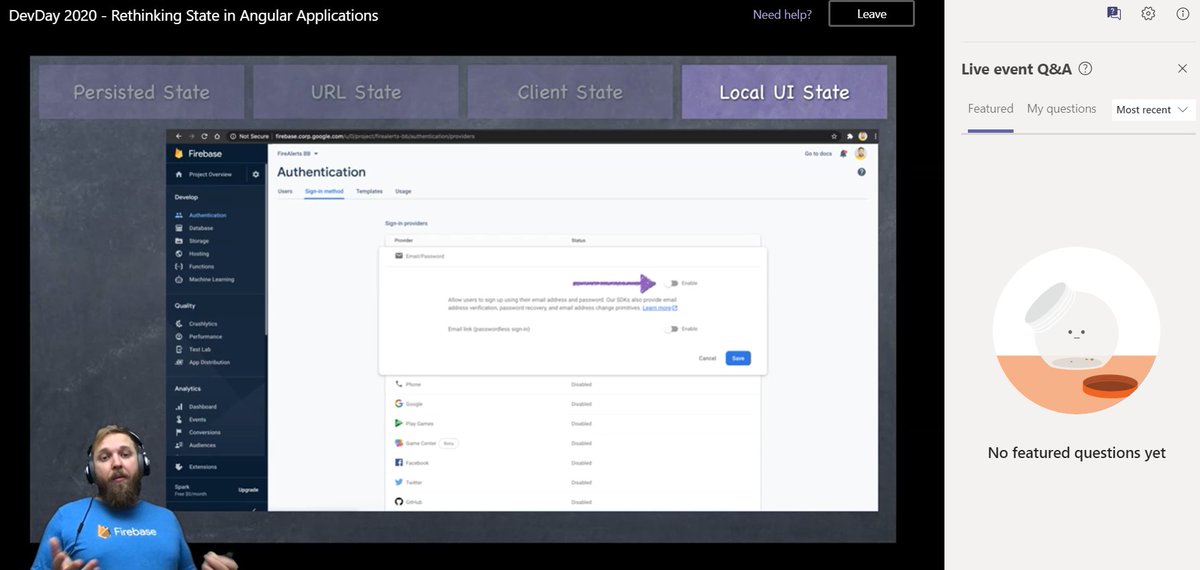
Task: Click the Machine Learning icon
Action: coord(179,280)
